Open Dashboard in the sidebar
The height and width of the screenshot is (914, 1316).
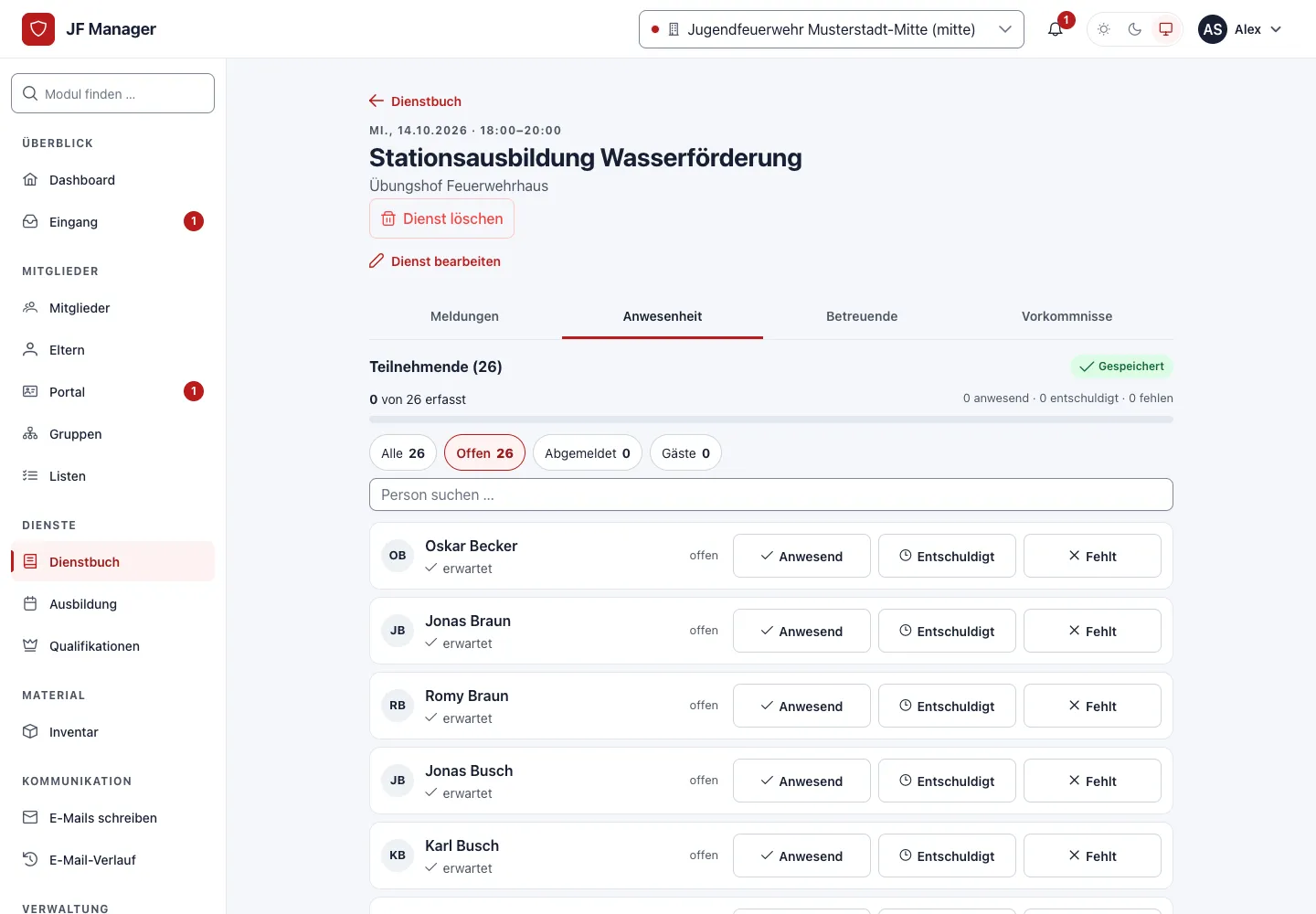coord(113,180)
